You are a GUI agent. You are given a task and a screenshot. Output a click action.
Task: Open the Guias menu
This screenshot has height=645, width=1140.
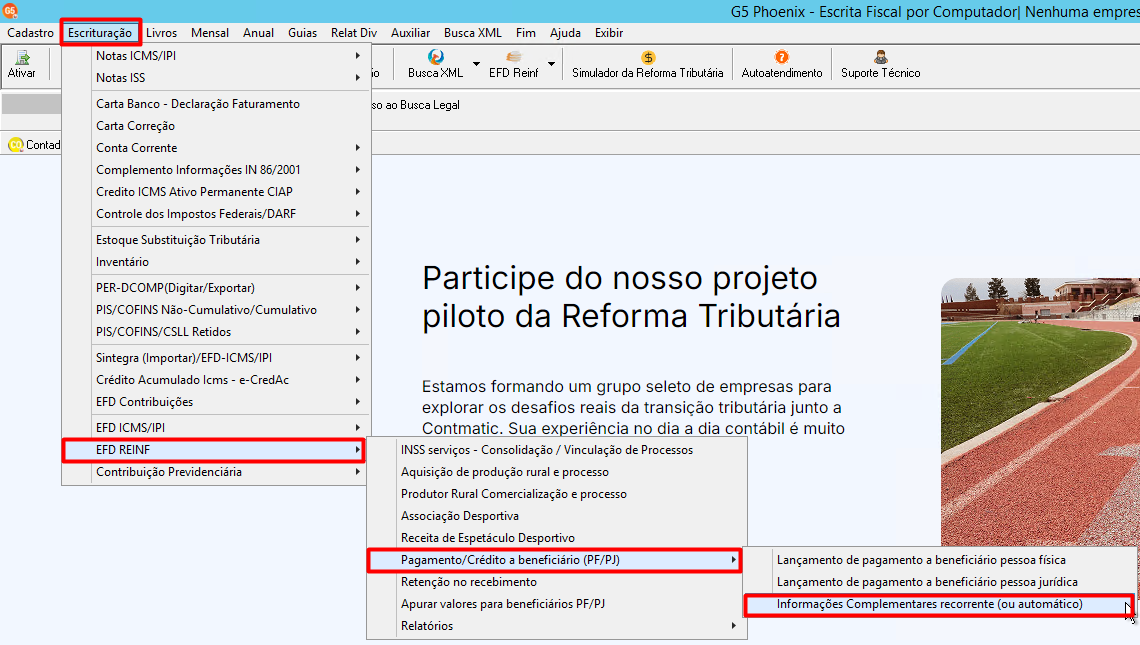[x=302, y=33]
